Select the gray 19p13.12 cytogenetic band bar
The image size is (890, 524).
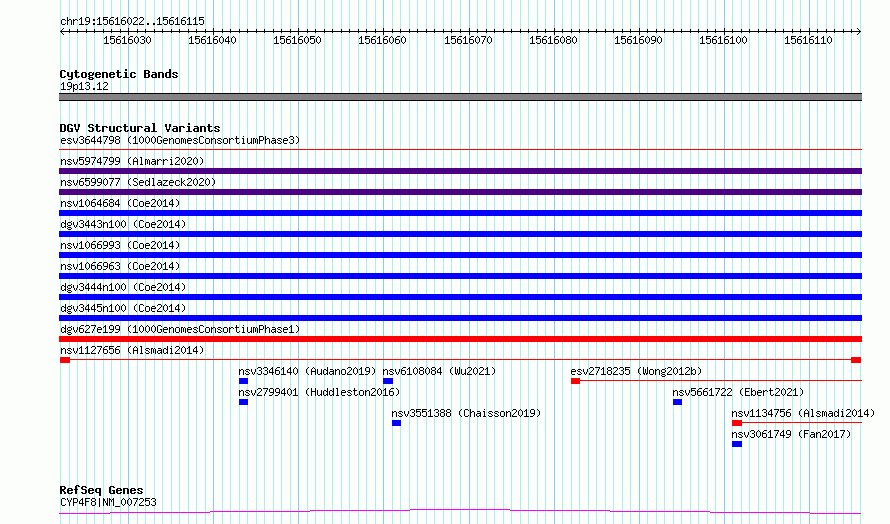pyautogui.click(x=460, y=97)
